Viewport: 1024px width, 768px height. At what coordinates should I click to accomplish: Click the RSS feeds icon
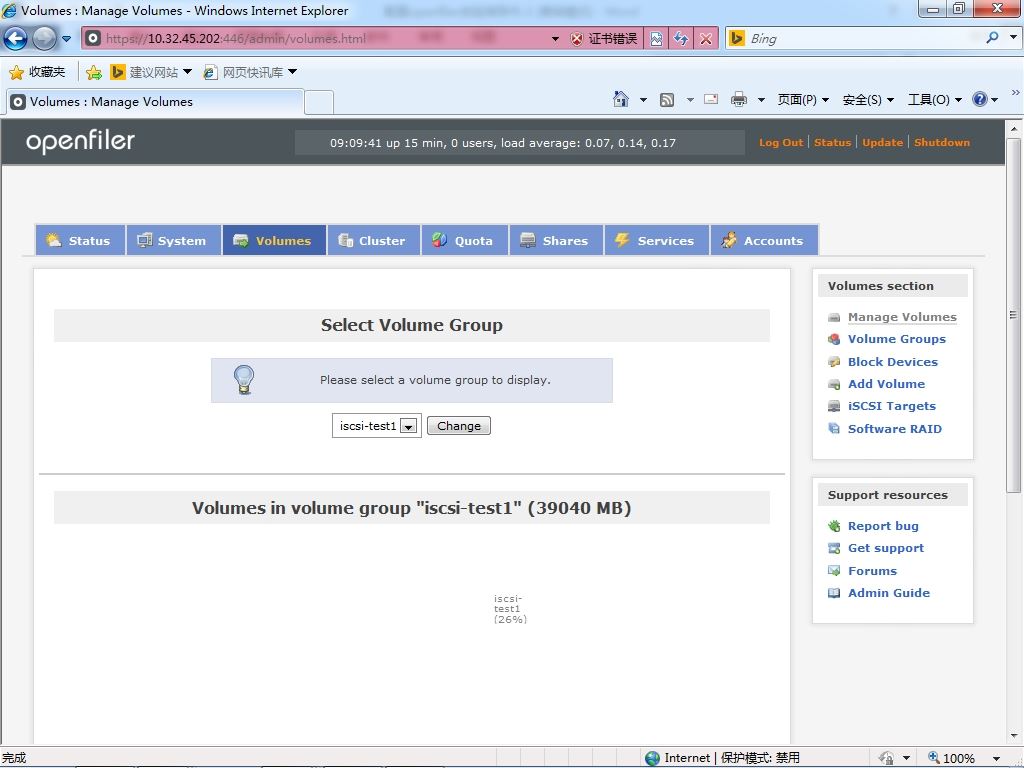pyautogui.click(x=667, y=100)
